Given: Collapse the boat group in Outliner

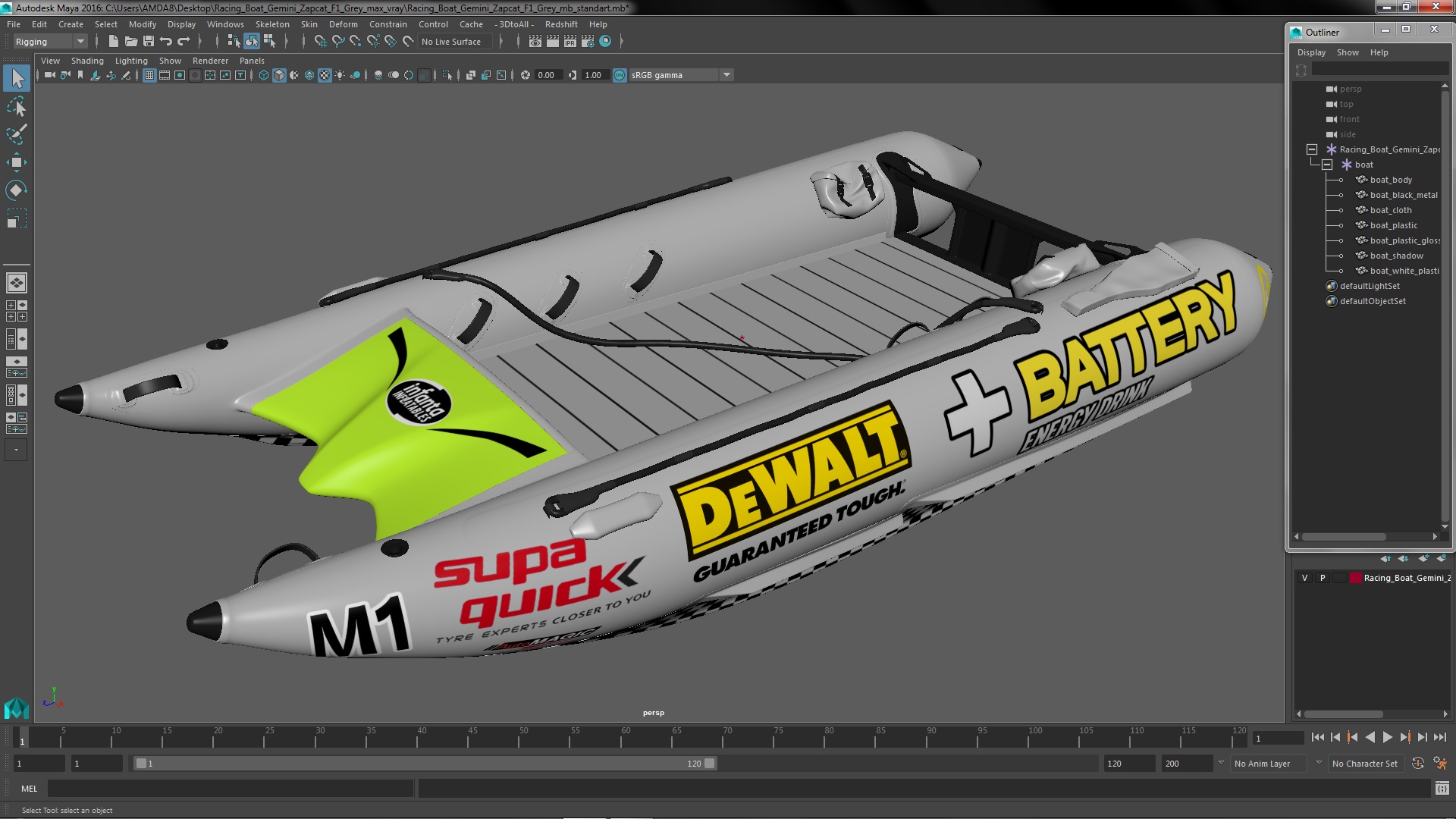Looking at the screenshot, I should 1326,165.
